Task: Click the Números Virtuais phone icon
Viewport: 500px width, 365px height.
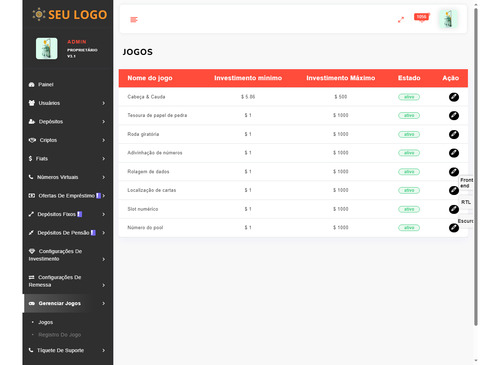Action: tap(31, 177)
